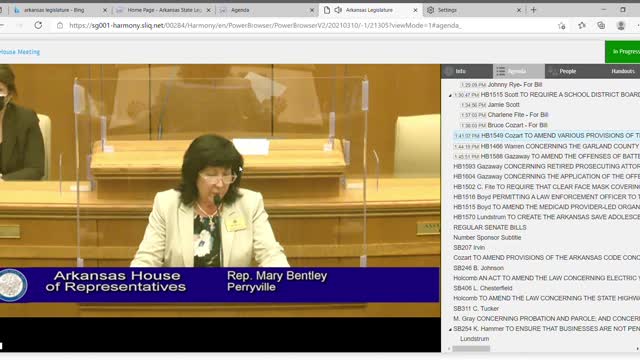This screenshot has height=360, width=640.
Task: Jump to Bruce Cozart - For Bill
Action: 517,125
